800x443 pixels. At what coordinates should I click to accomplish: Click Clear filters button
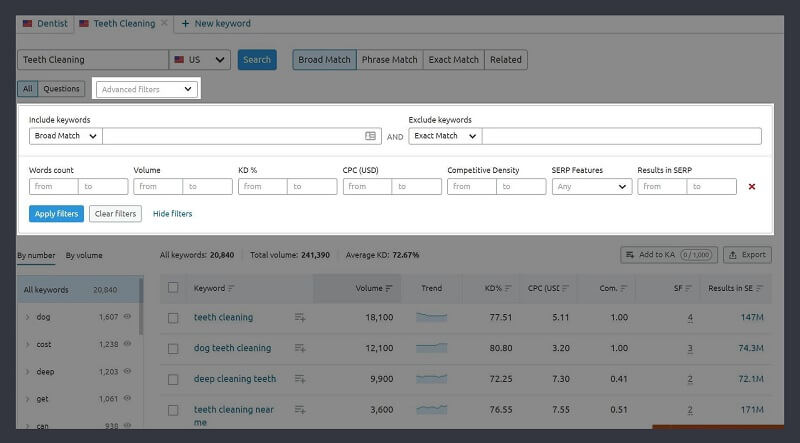coord(115,213)
